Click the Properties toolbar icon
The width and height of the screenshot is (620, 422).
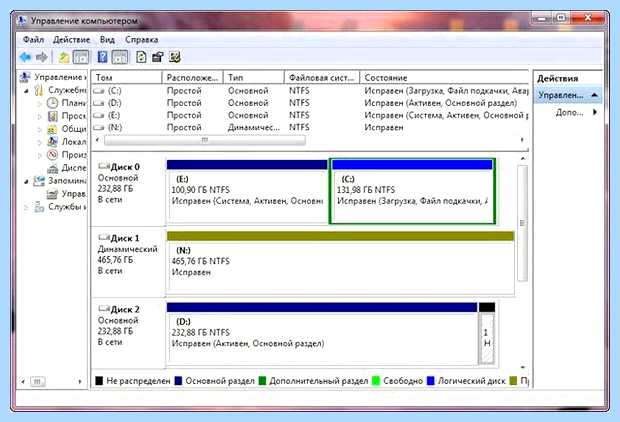click(158, 57)
